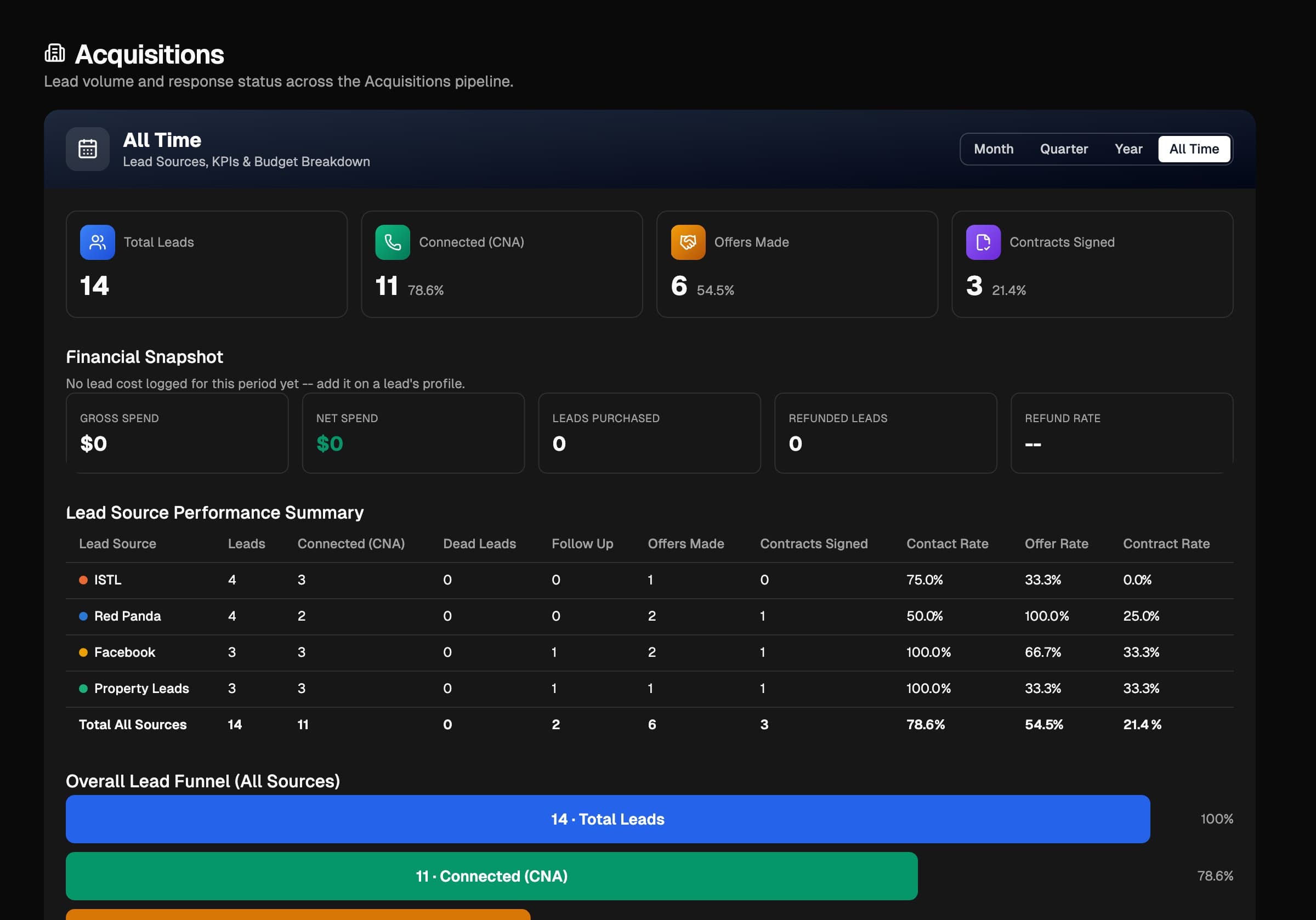Click Red Panda's 100.0% offer rate

pos(1047,616)
